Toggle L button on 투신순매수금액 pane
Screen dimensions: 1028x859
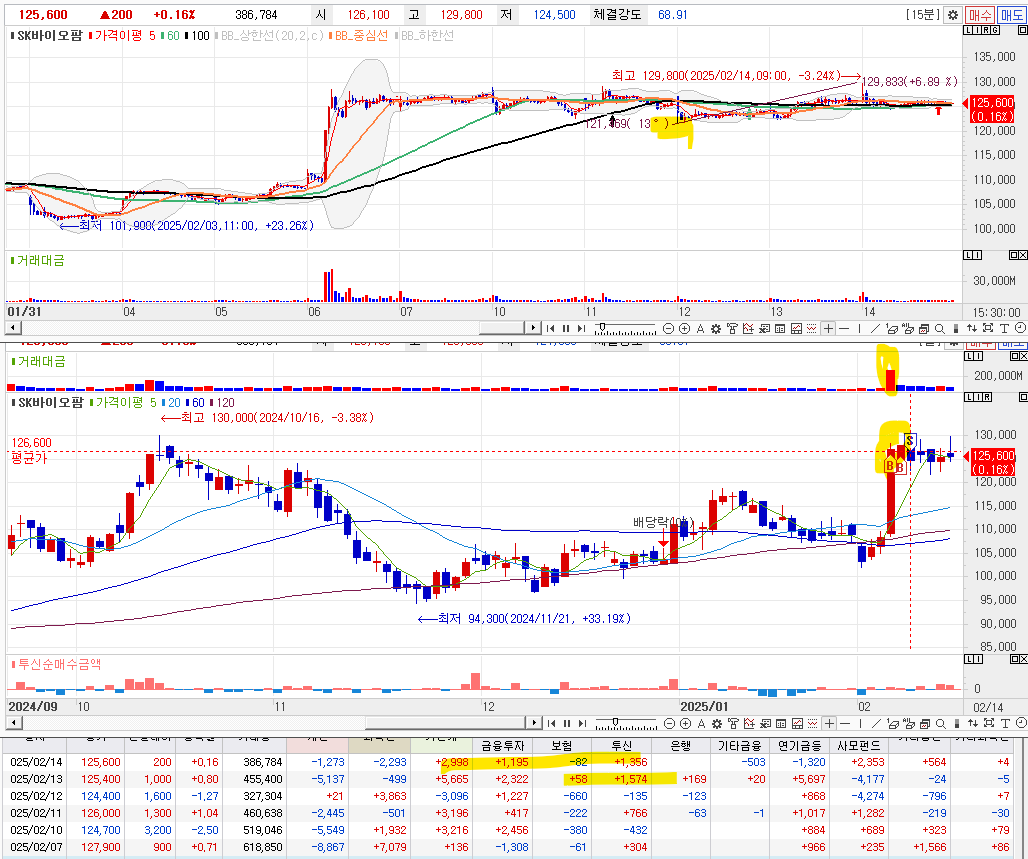(x=968, y=658)
